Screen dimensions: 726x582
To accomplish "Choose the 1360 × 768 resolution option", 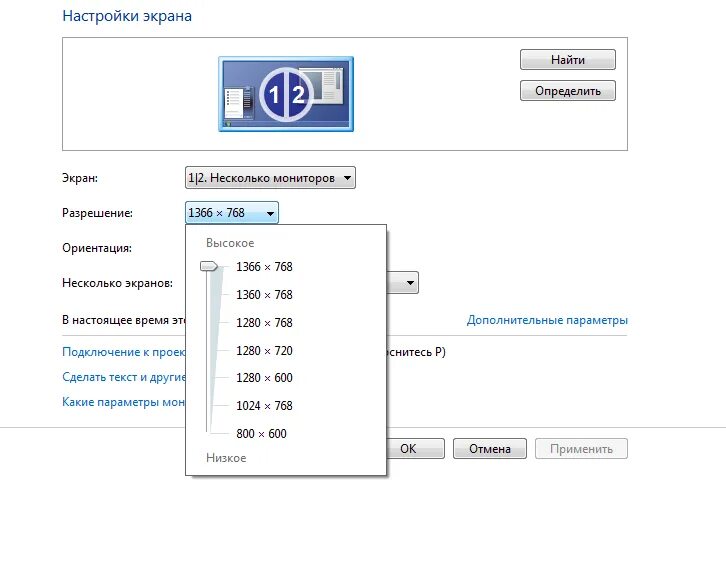I will [x=264, y=294].
